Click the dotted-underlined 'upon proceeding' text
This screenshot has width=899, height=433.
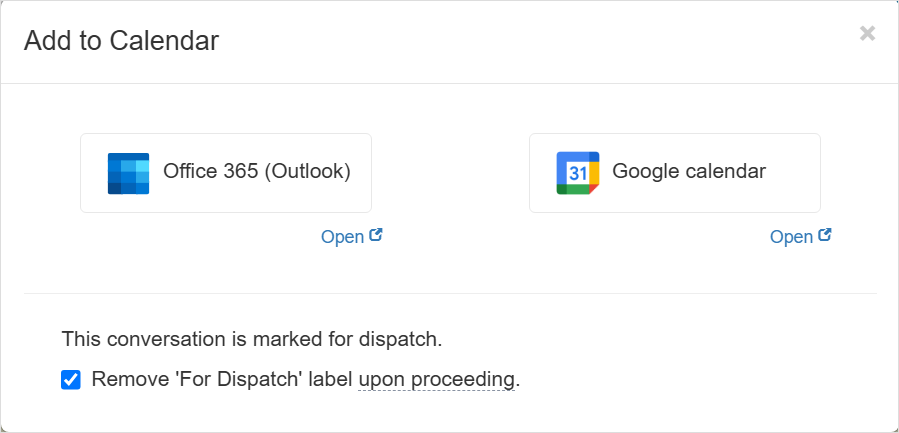(436, 380)
